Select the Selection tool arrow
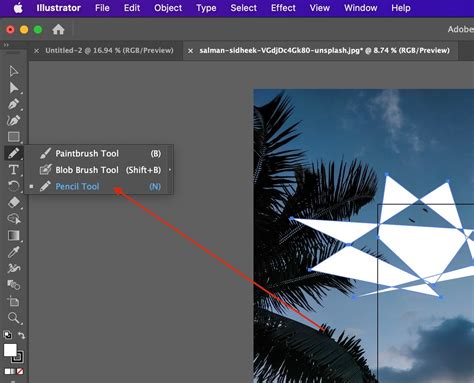The width and height of the screenshot is (474, 383). (14, 71)
